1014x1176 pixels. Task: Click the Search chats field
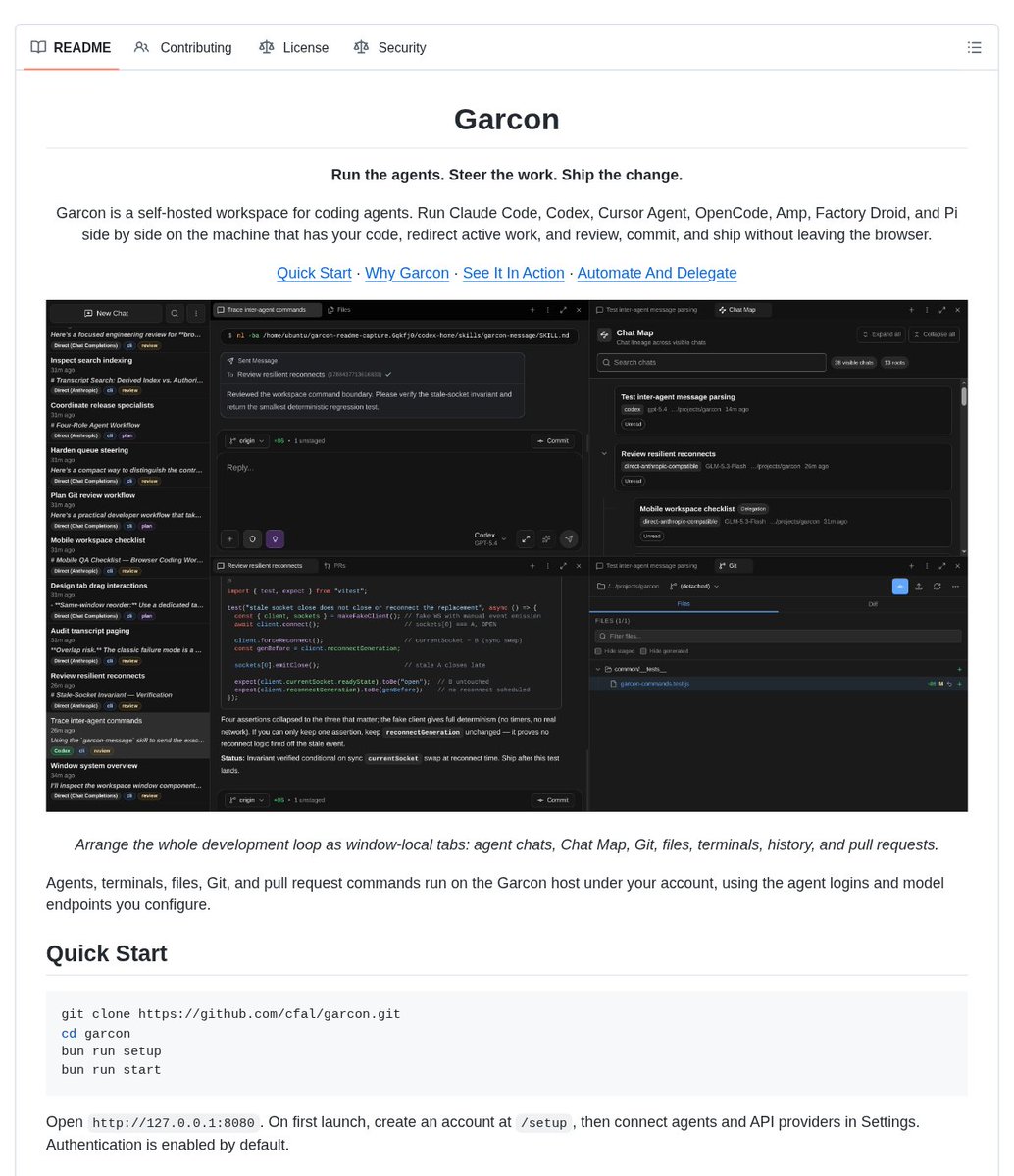click(x=711, y=362)
